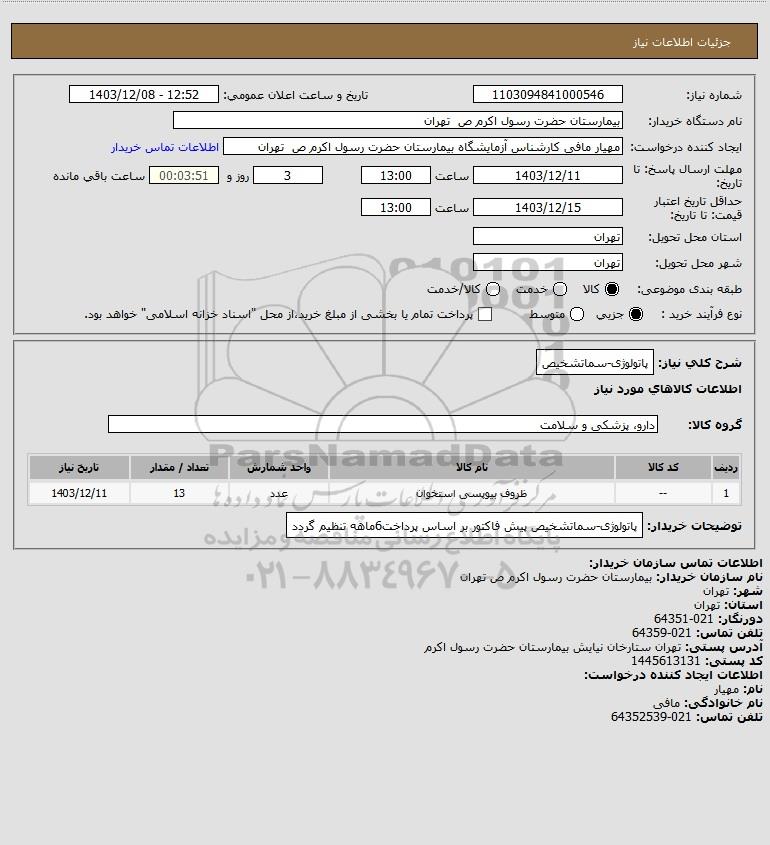Image resolution: width=770 pixels, height=845 pixels.
Task: Click the fax number 64351-021
Action: tap(683, 619)
